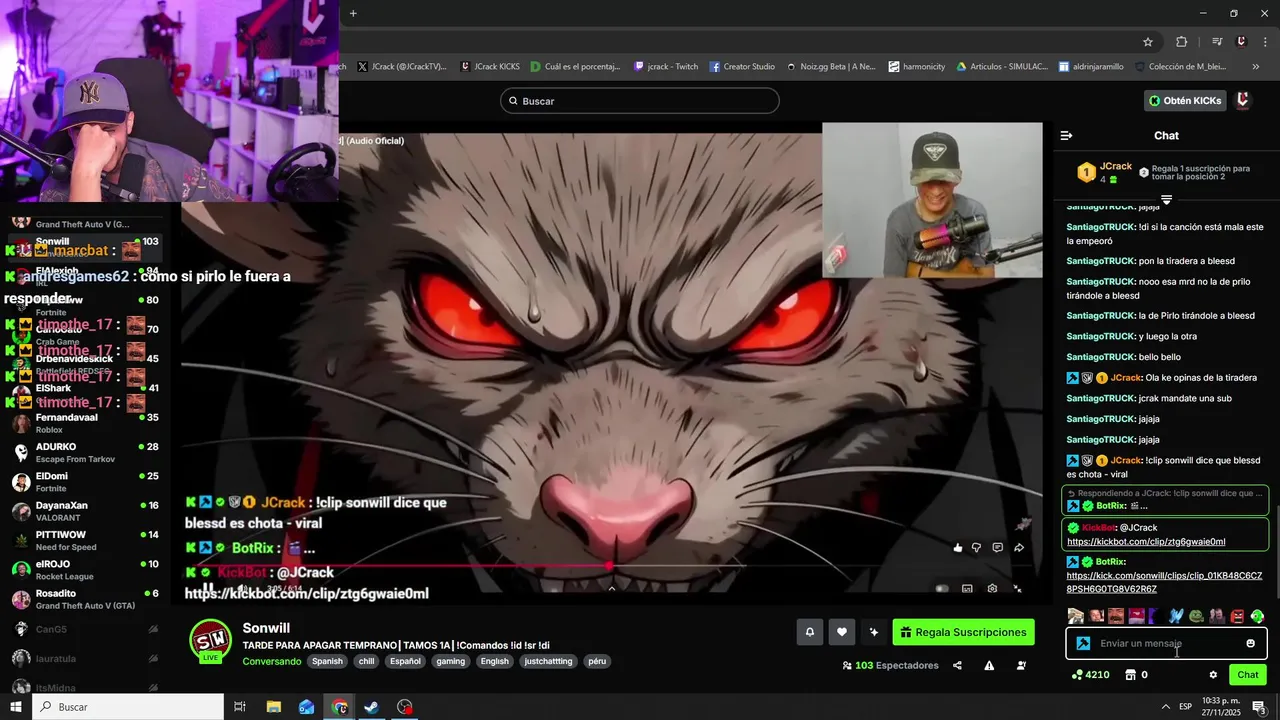This screenshot has height=720, width=1280.
Task: Click the sparkle icon beside the heart button
Action: click(874, 632)
